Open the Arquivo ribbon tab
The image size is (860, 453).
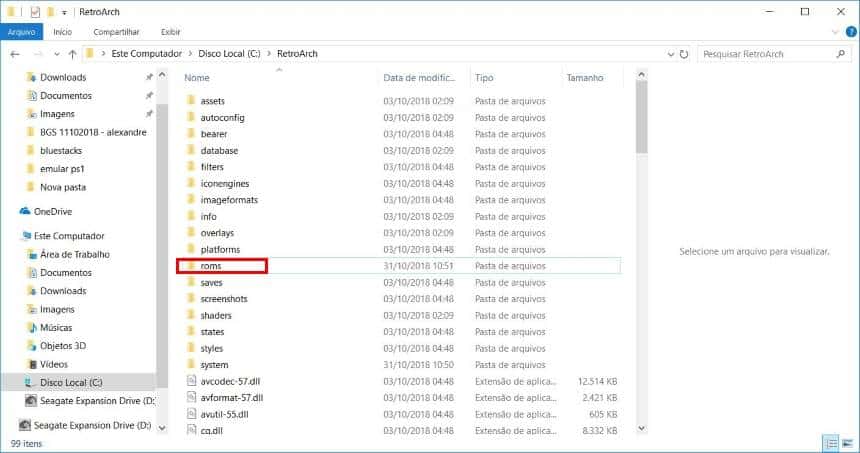(x=21, y=32)
